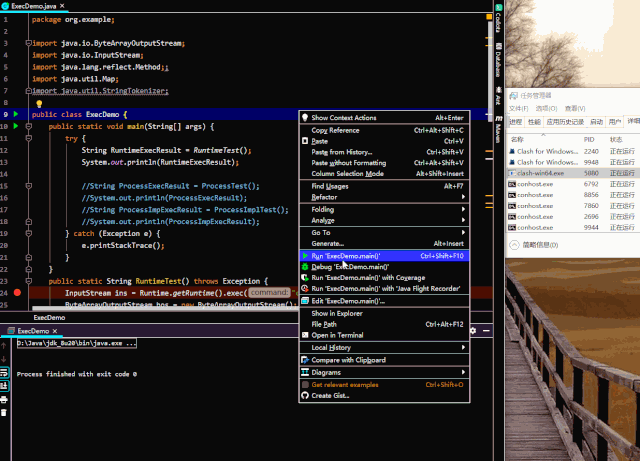
Task: Close the ExecDemo.java editor tab
Action: 62,6
